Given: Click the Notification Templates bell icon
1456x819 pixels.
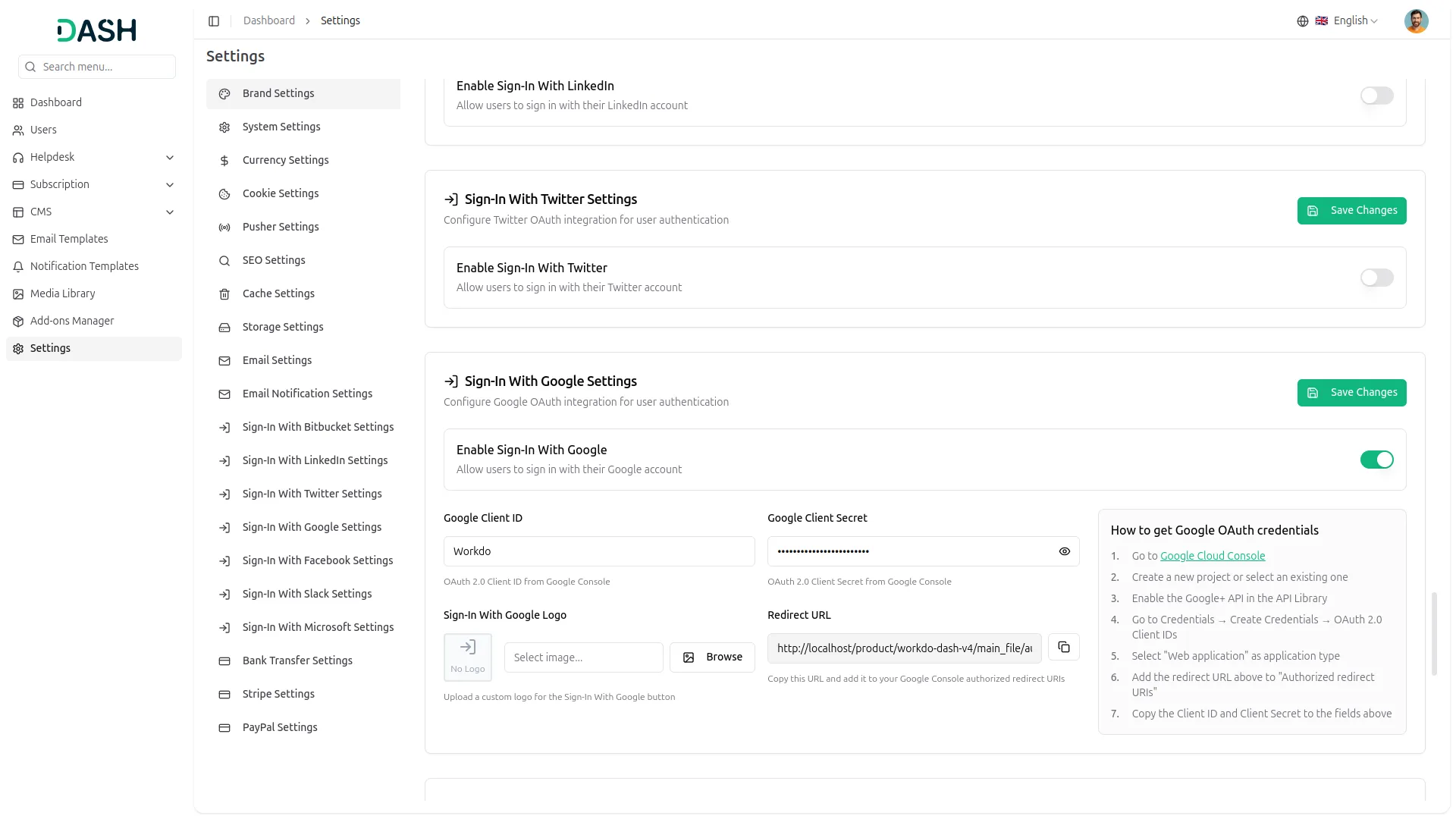Looking at the screenshot, I should [18, 267].
